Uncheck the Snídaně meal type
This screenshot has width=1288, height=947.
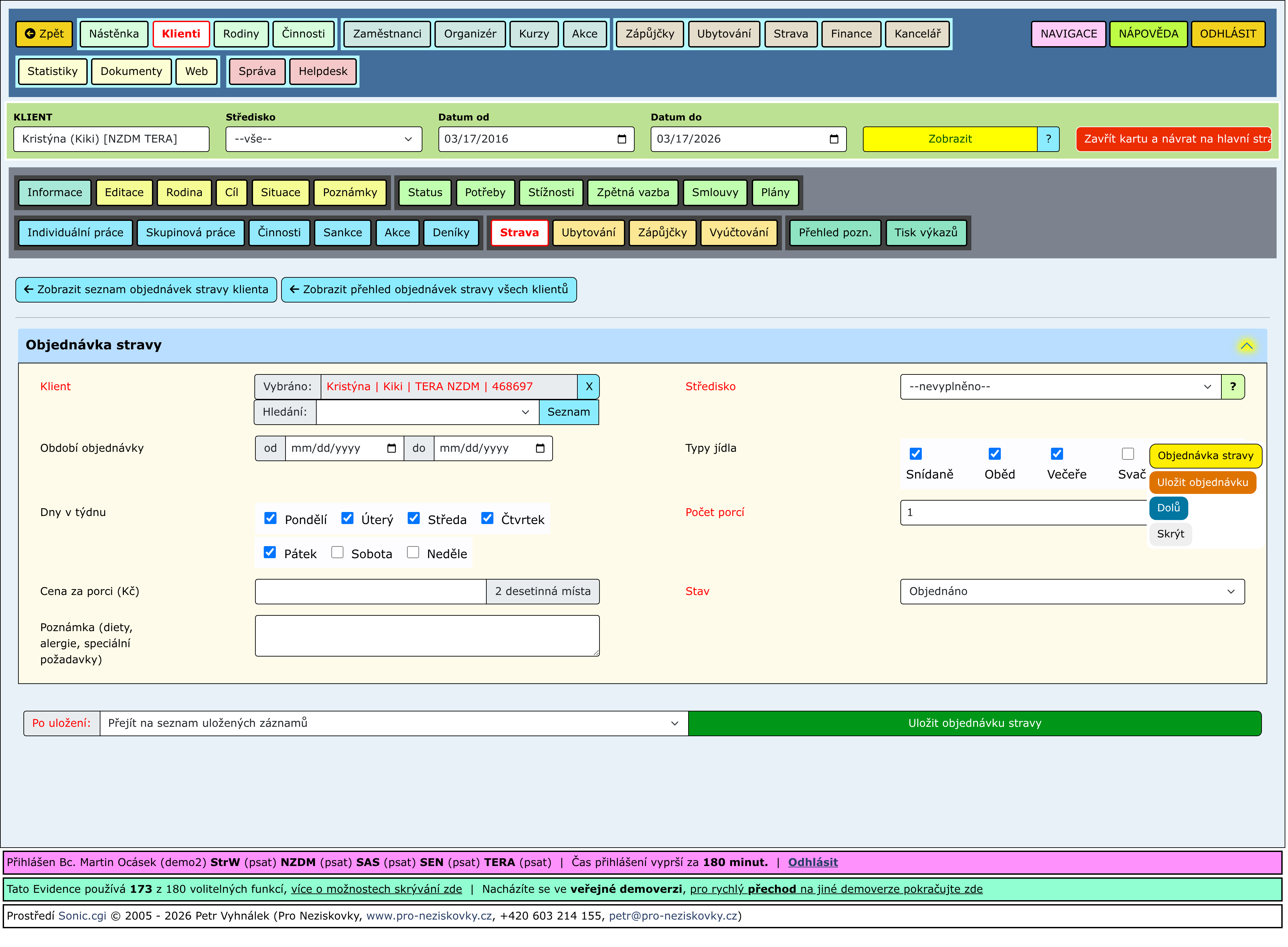[916, 454]
